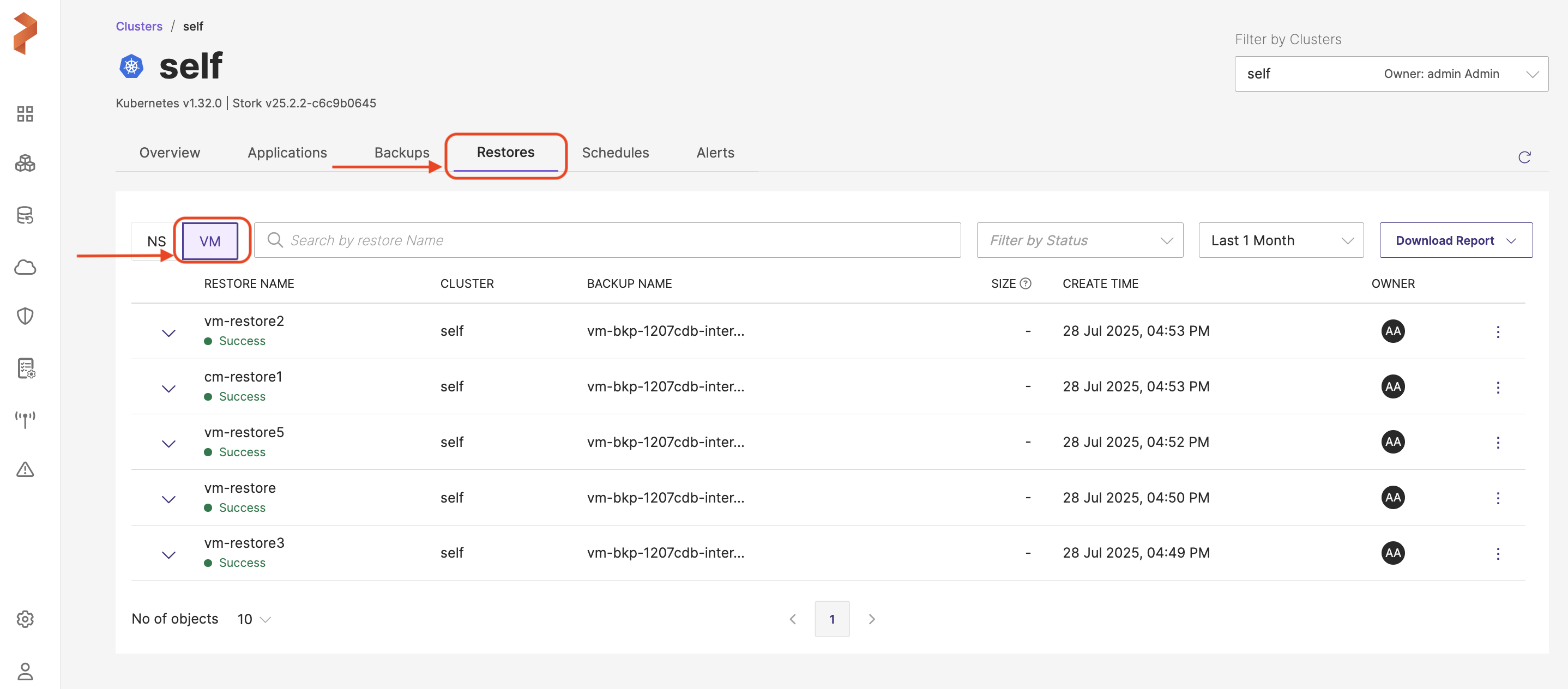Image resolution: width=1568 pixels, height=689 pixels.
Task: Switch to the Backups tab
Action: (402, 153)
